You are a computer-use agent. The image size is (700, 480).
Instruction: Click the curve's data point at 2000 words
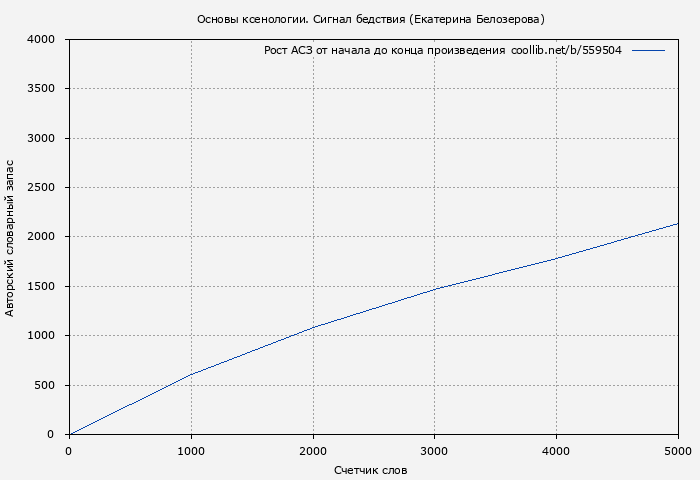313,327
